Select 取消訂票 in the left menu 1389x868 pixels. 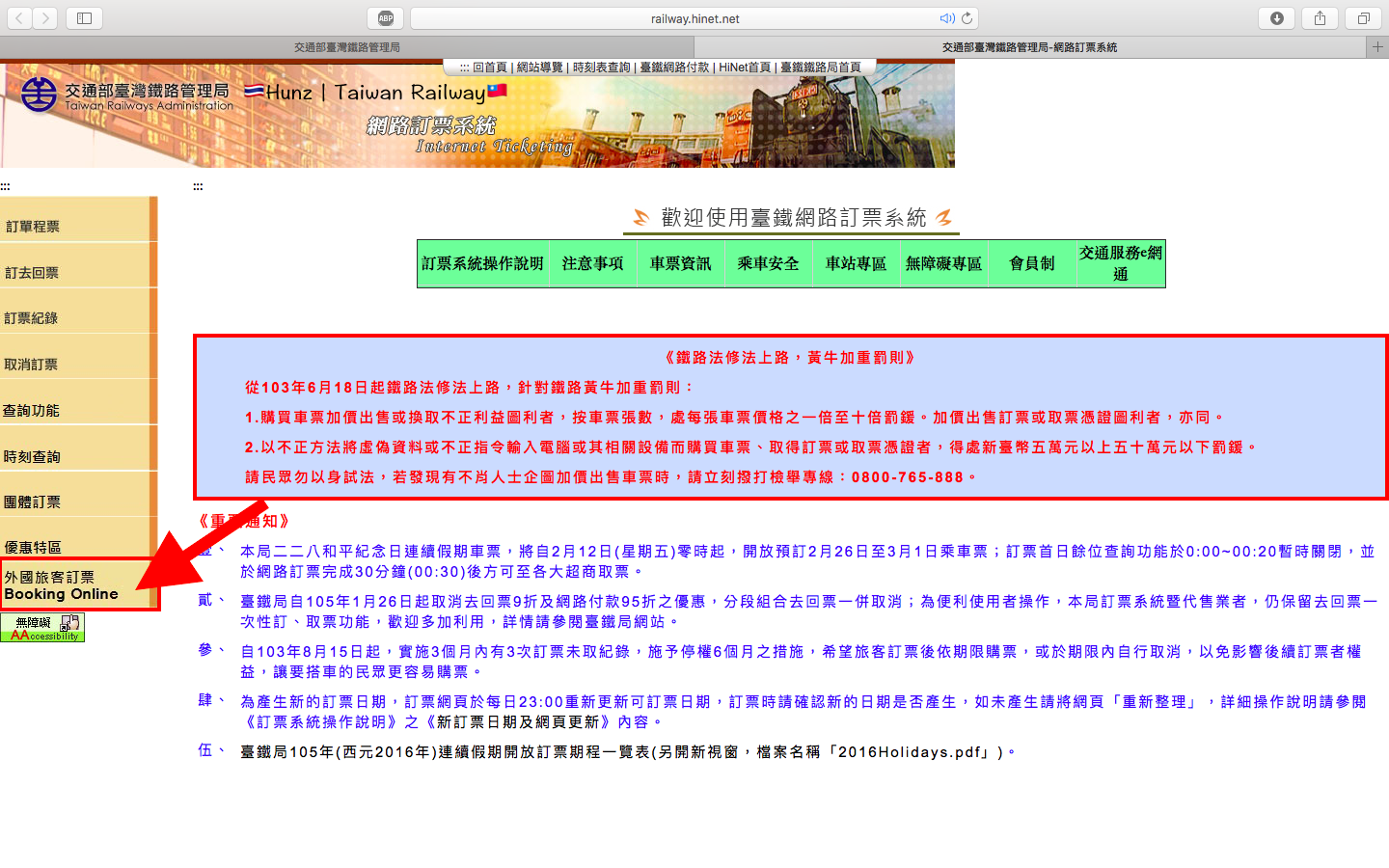click(x=77, y=358)
